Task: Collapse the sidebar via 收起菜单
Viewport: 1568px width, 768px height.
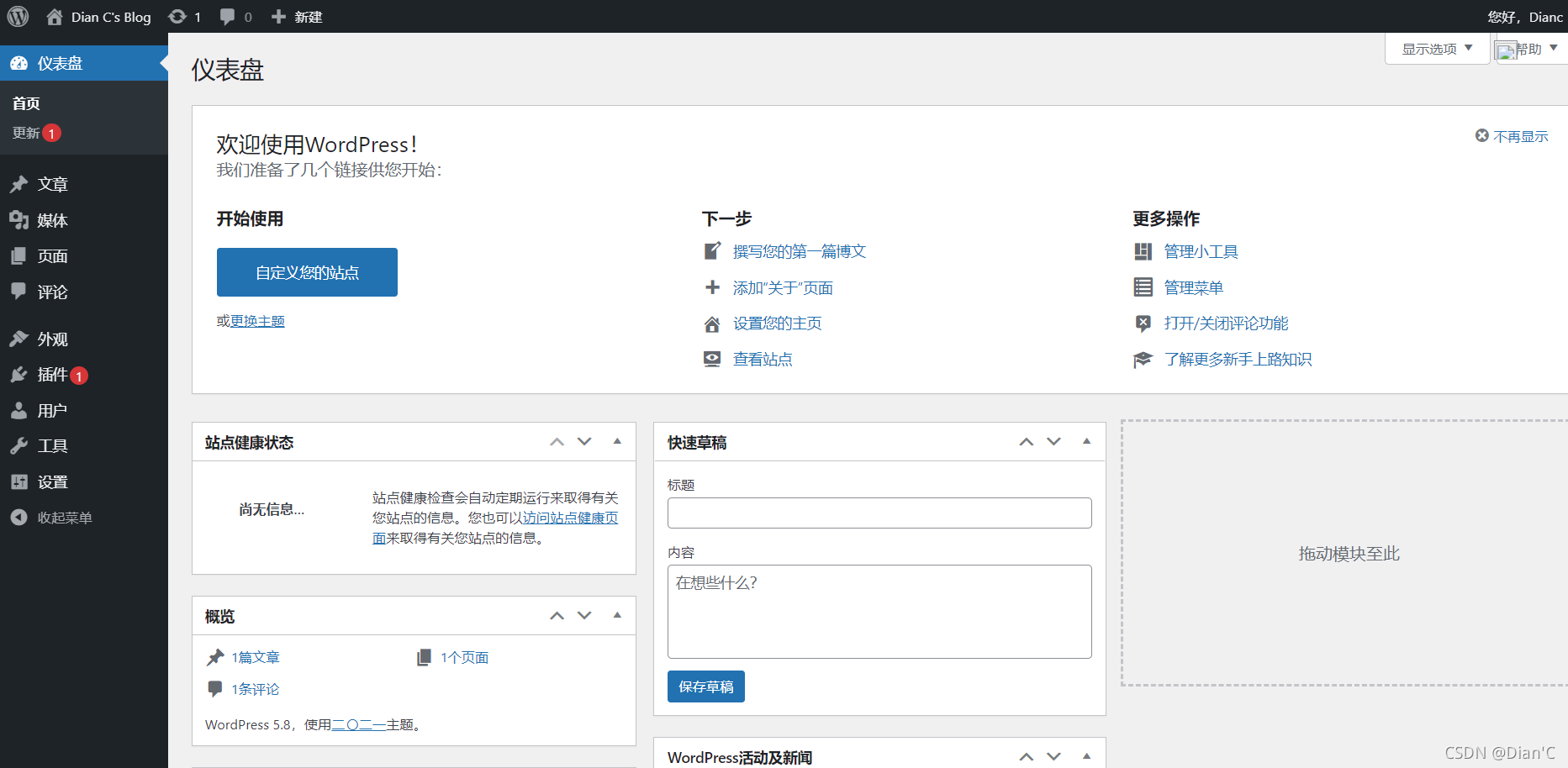Action: point(84,518)
